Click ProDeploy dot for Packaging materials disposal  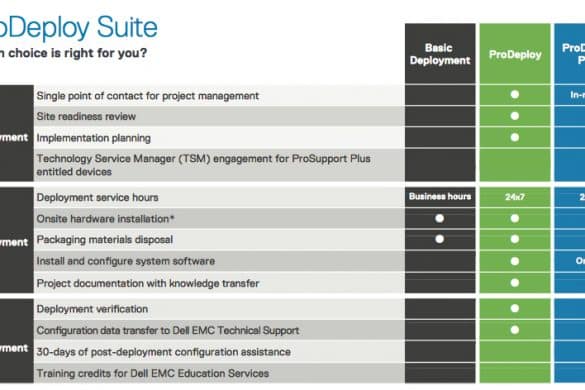[515, 239]
